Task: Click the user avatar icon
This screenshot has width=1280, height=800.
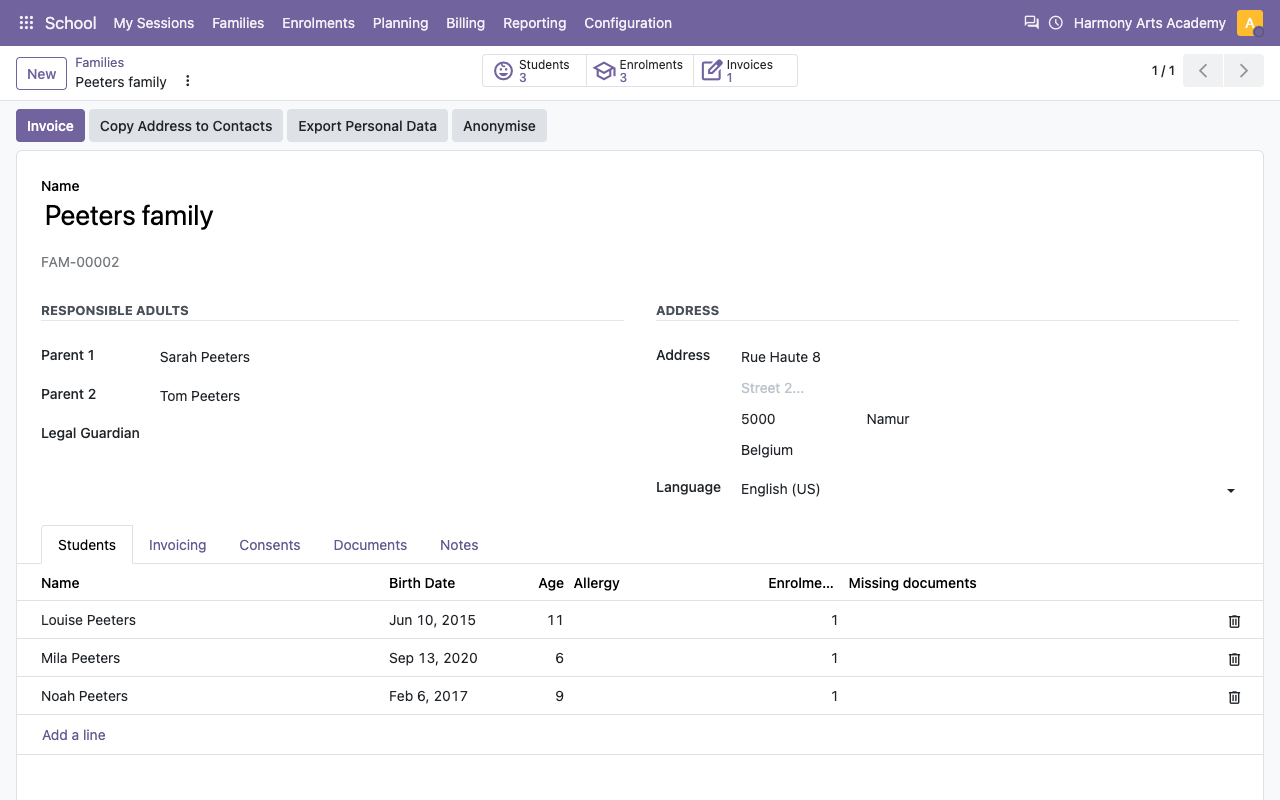Action: point(1250,22)
